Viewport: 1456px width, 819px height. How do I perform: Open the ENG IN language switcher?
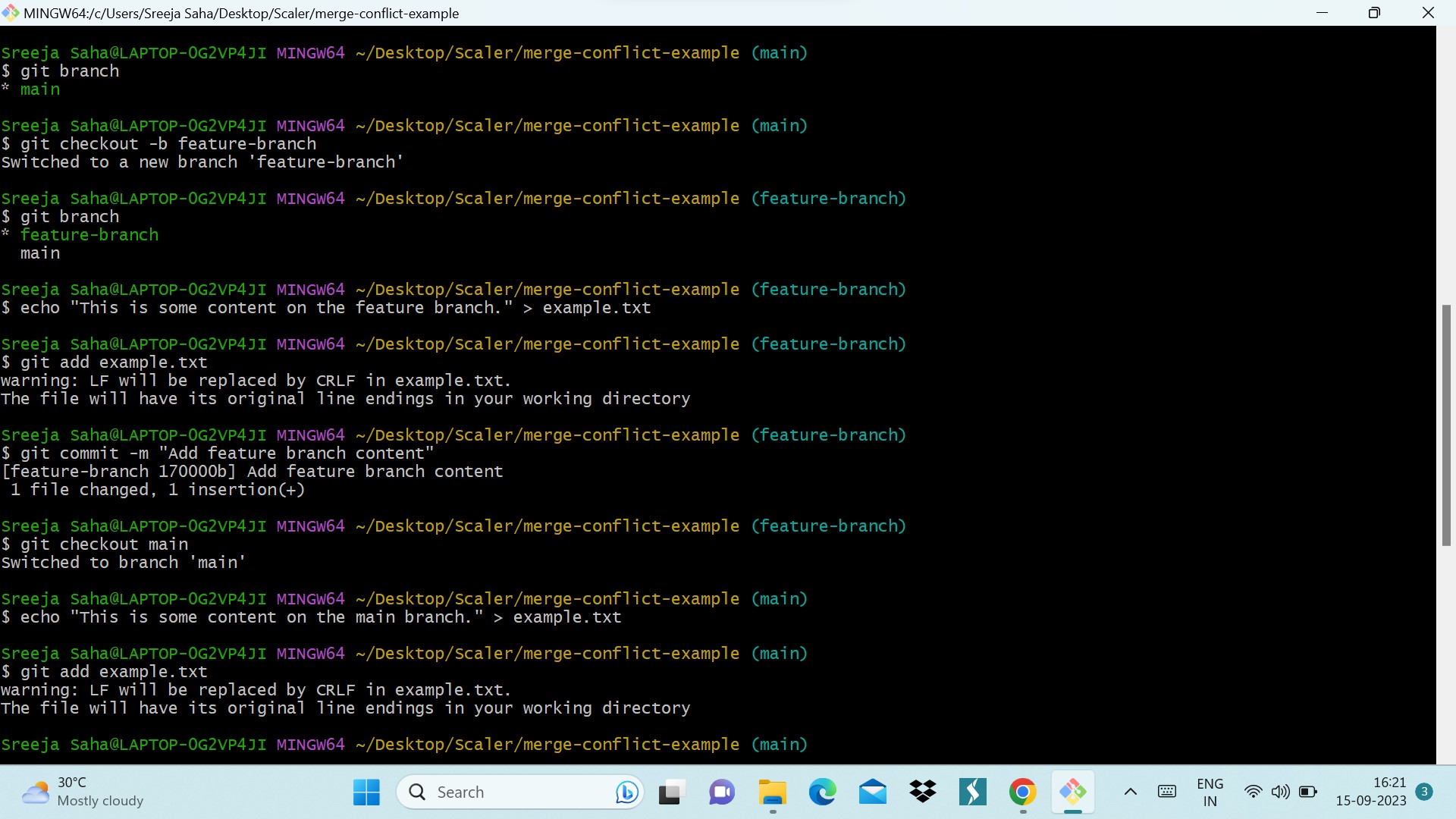click(x=1210, y=792)
